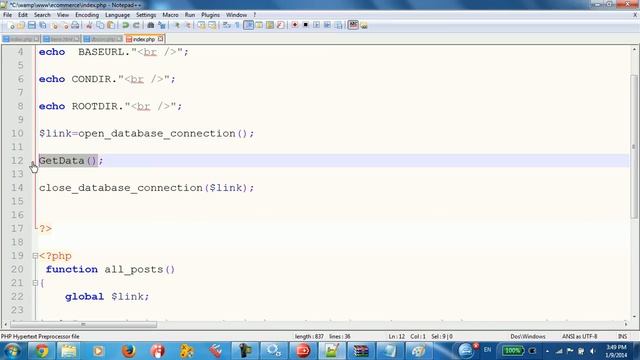Open the Search menu
The width and height of the screenshot is (640, 360).
[42, 15]
